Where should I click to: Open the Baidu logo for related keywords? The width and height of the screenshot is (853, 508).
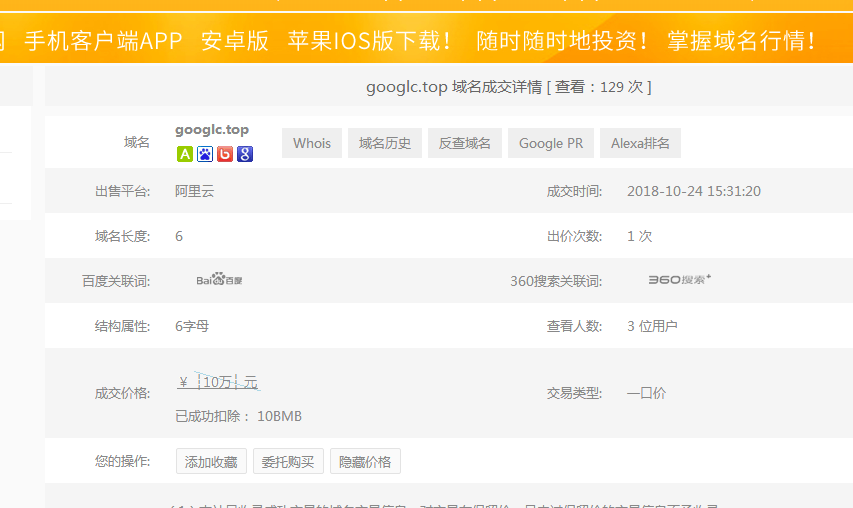(x=219, y=280)
